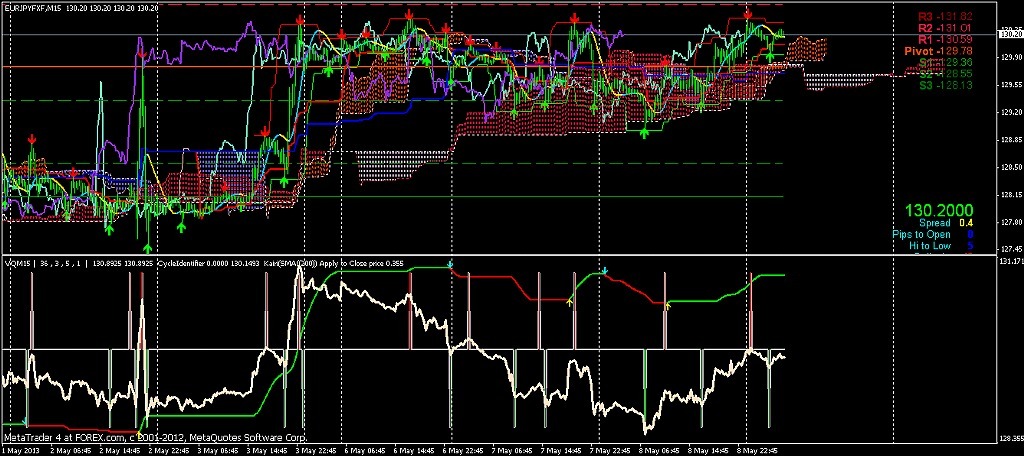Click the S2 support level label

pos(945,74)
